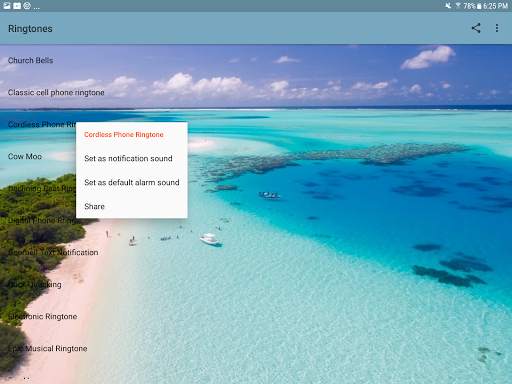The image size is (512, 384).
Task: Tap the muted sound icon in status bar
Action: pyautogui.click(x=448, y=6)
